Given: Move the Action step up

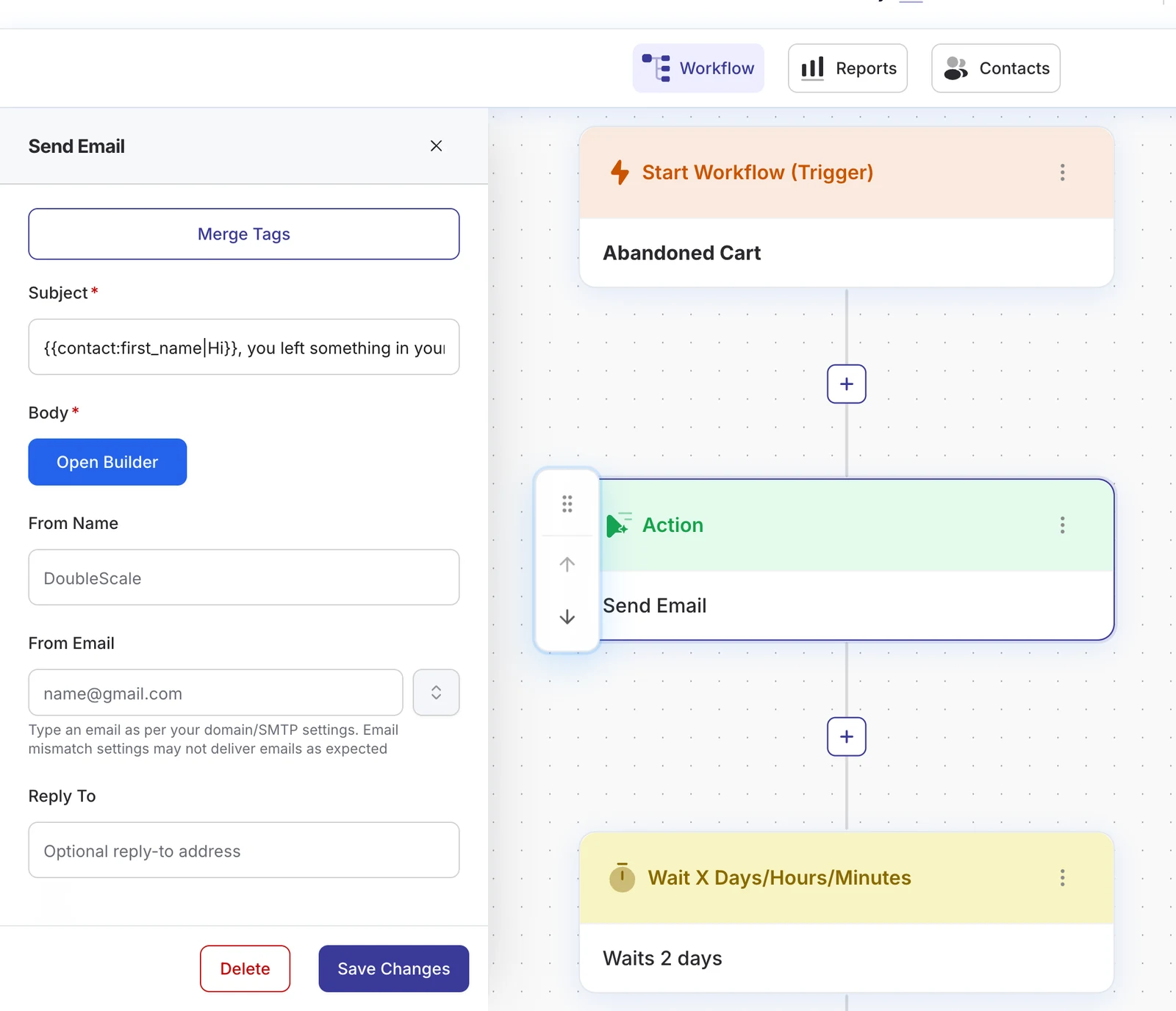Looking at the screenshot, I should 567,564.
